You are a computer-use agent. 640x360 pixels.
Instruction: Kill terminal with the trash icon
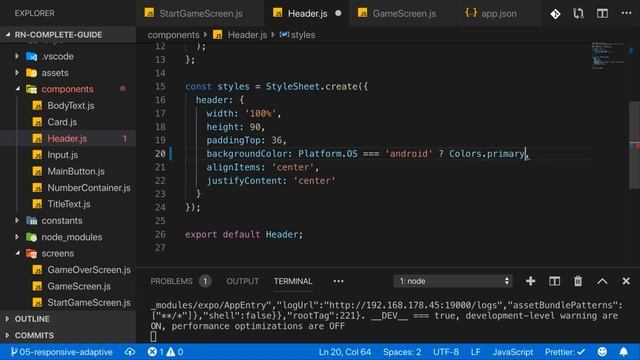pos(578,281)
